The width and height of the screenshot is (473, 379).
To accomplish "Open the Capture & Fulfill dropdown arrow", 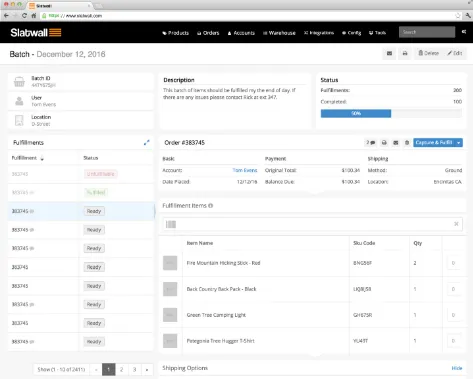I will pos(459,143).
